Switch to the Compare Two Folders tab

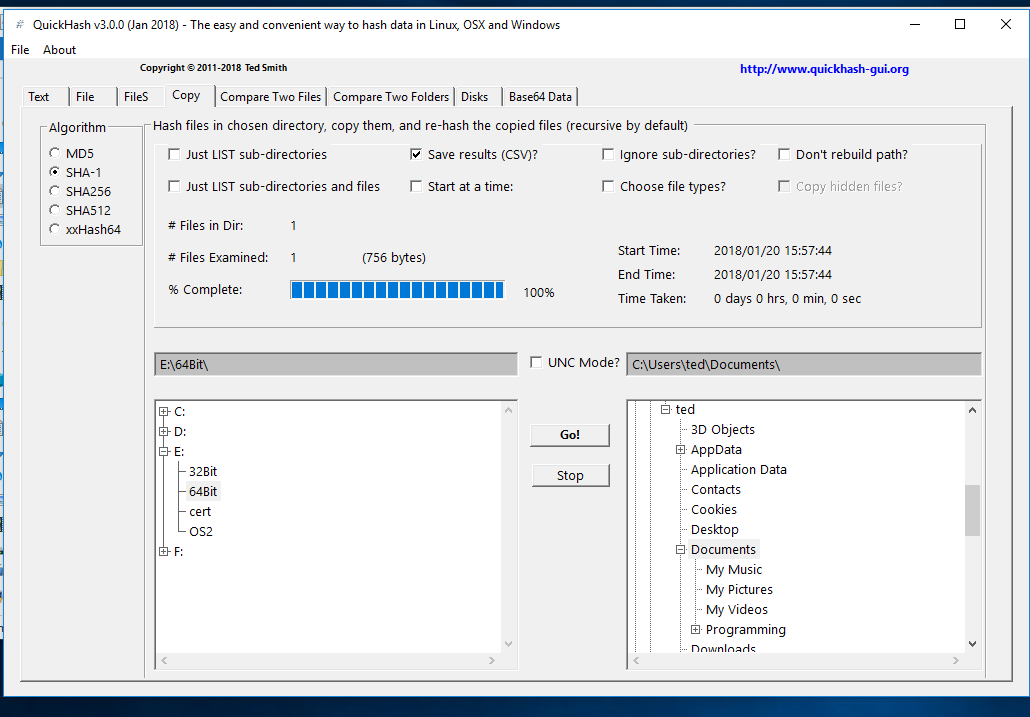point(390,97)
